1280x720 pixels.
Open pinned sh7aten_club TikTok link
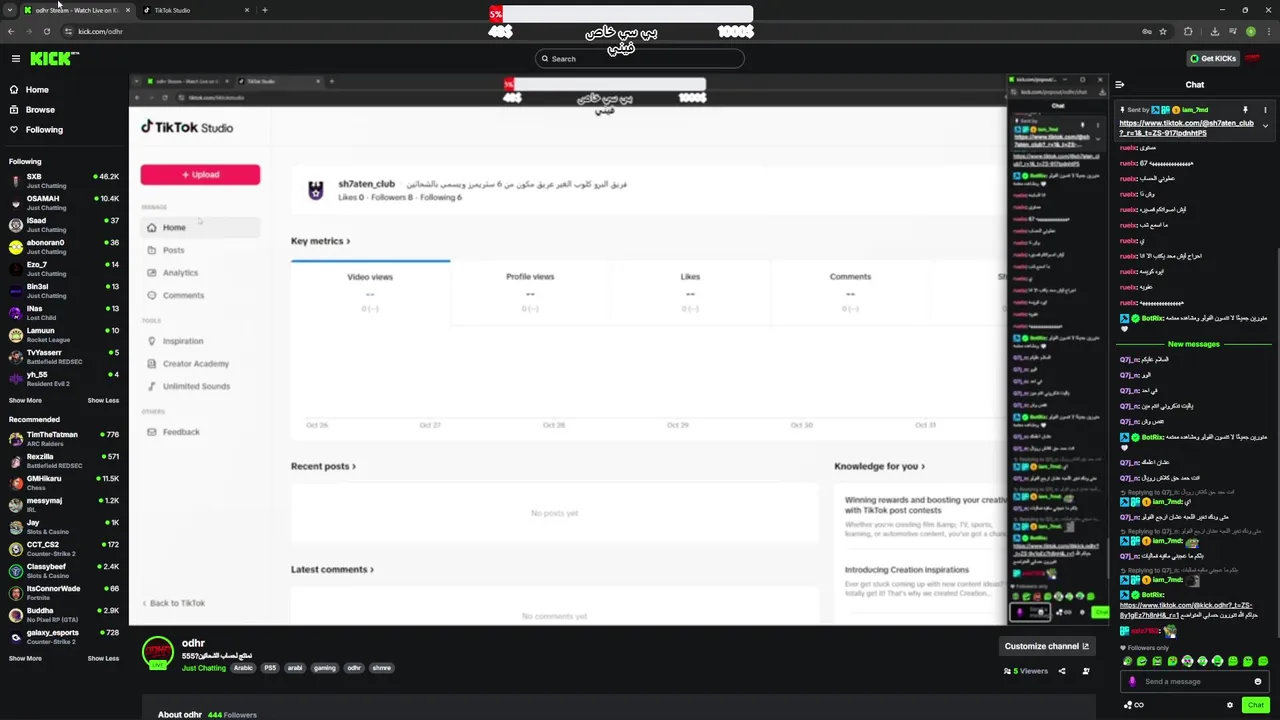[x=1186, y=128]
